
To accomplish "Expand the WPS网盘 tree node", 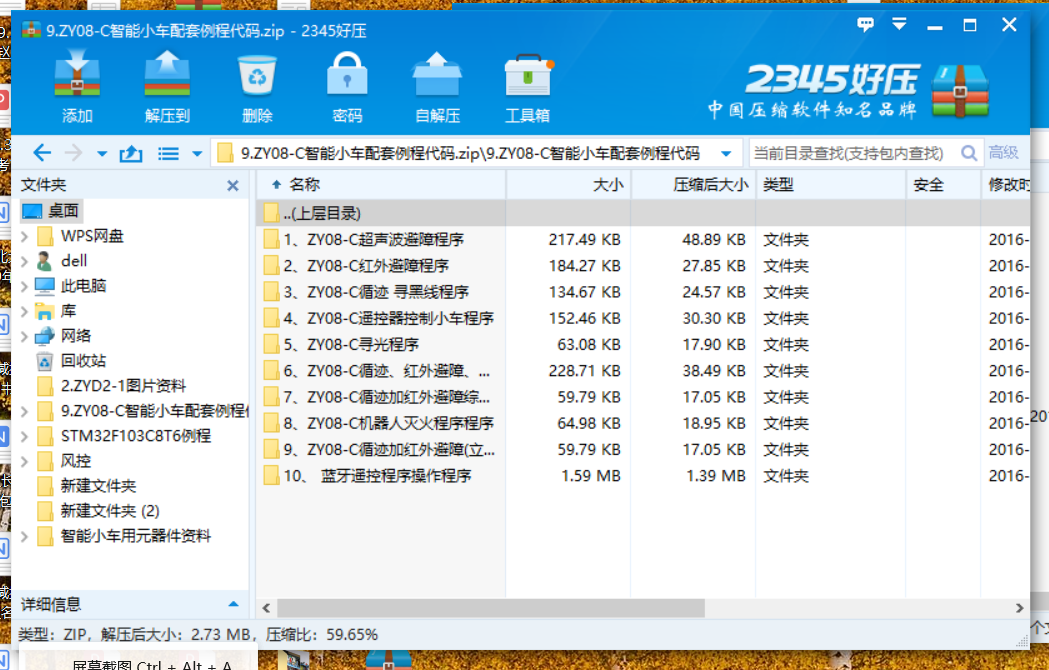I will (x=25, y=236).
